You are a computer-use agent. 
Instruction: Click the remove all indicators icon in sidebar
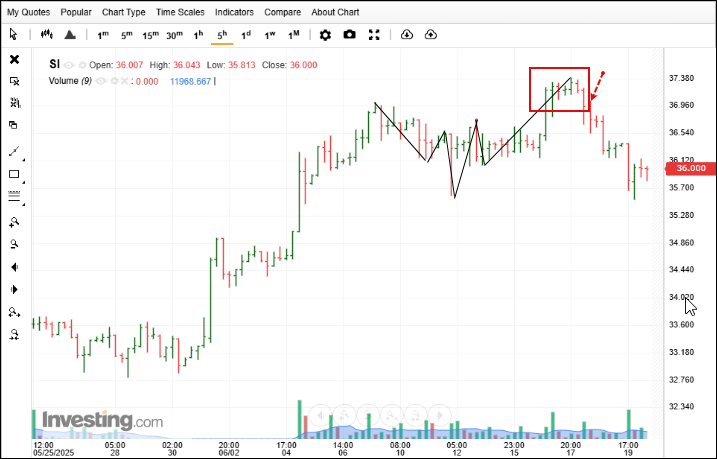(15, 102)
